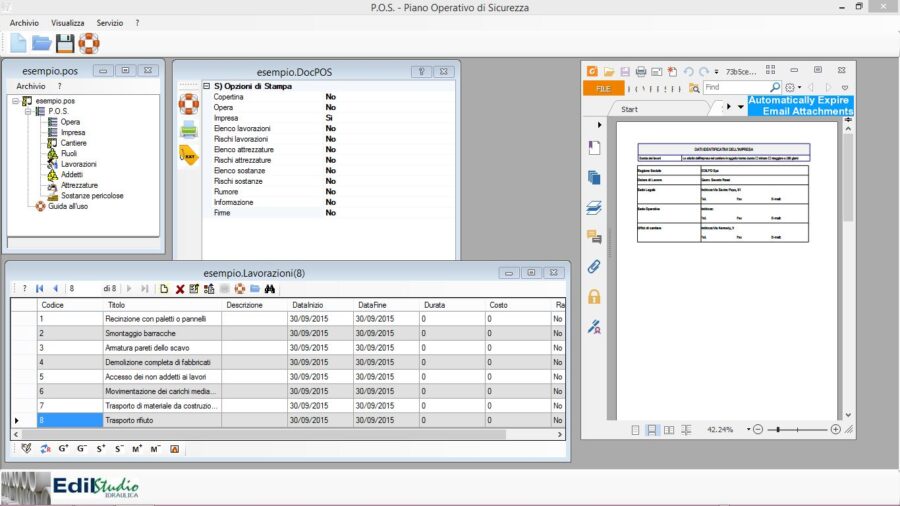Open the security padlock panel in the PDF viewer
Image resolution: width=900 pixels, height=506 pixels.
[594, 297]
